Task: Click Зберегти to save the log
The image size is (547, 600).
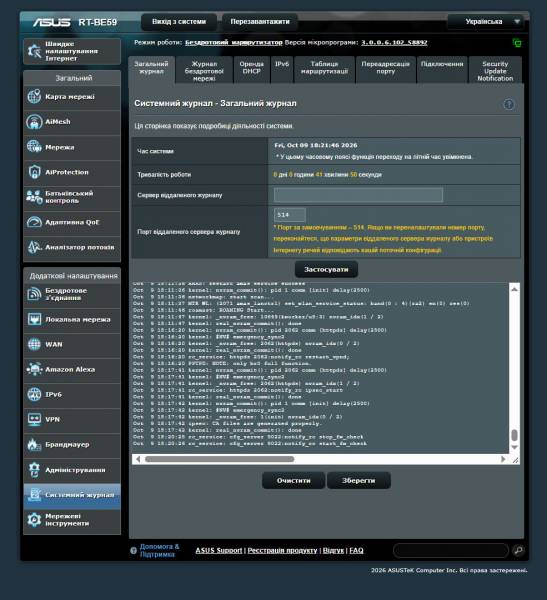Action: click(x=358, y=480)
